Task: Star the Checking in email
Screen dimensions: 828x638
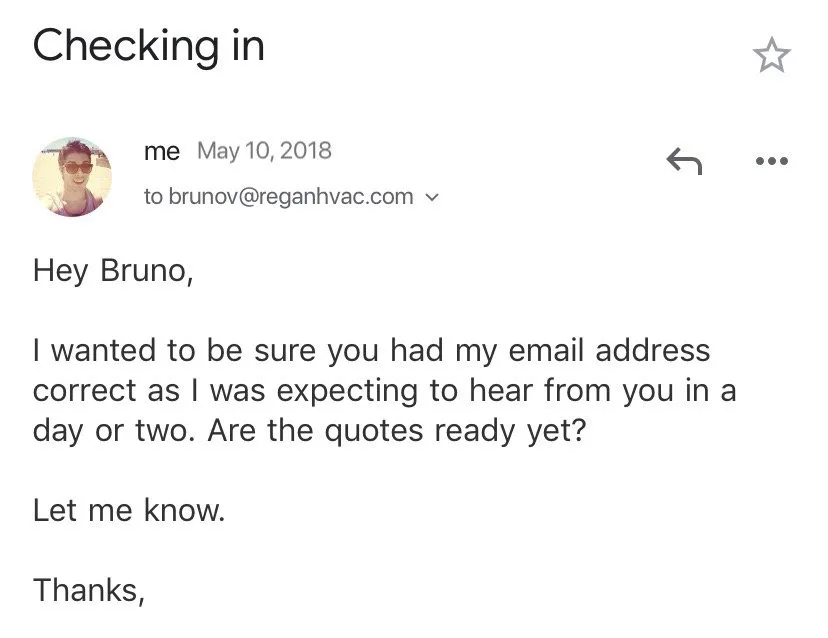Action: pyautogui.click(x=770, y=56)
